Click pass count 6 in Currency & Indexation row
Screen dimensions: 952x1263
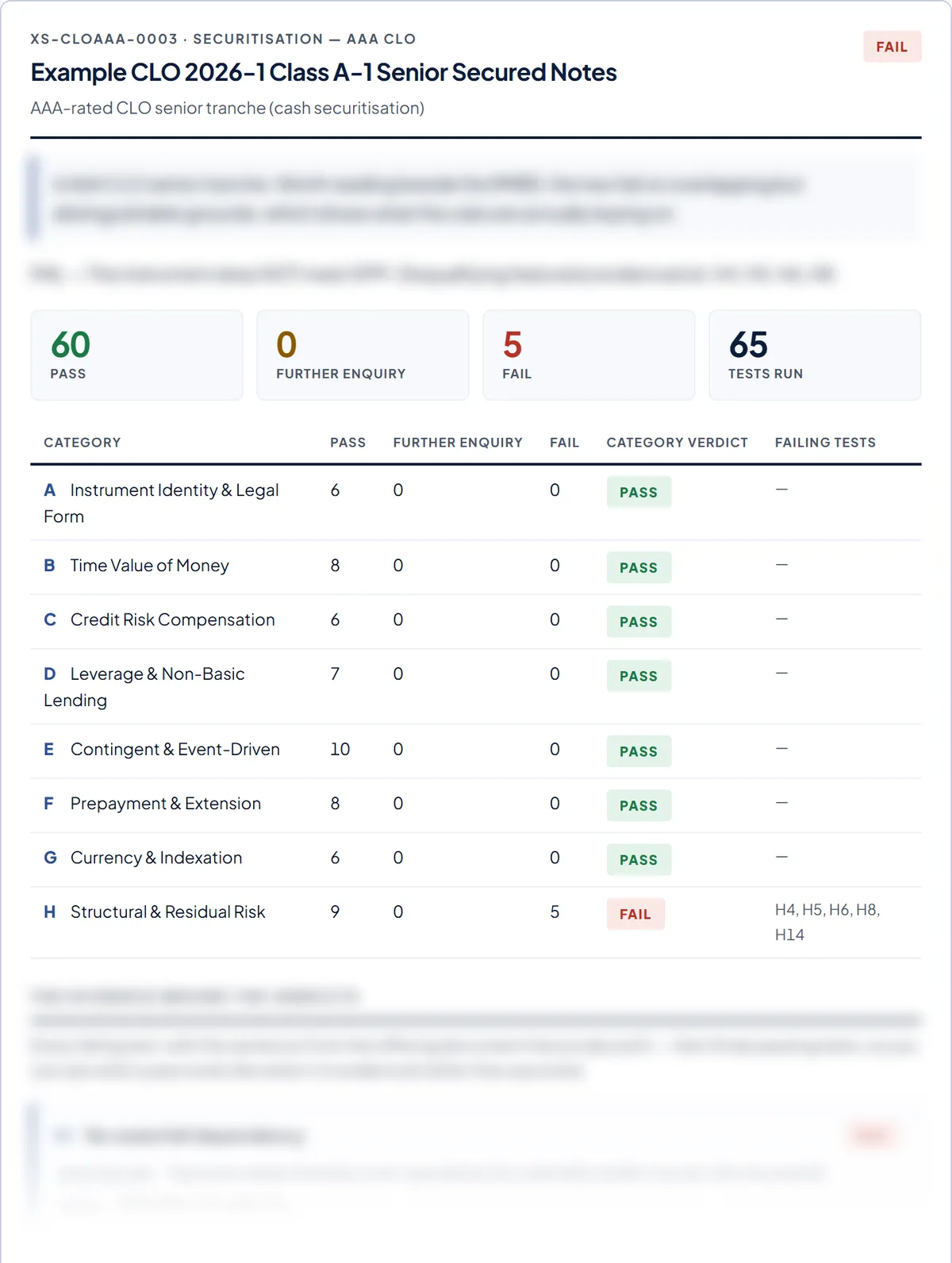pyautogui.click(x=335, y=858)
